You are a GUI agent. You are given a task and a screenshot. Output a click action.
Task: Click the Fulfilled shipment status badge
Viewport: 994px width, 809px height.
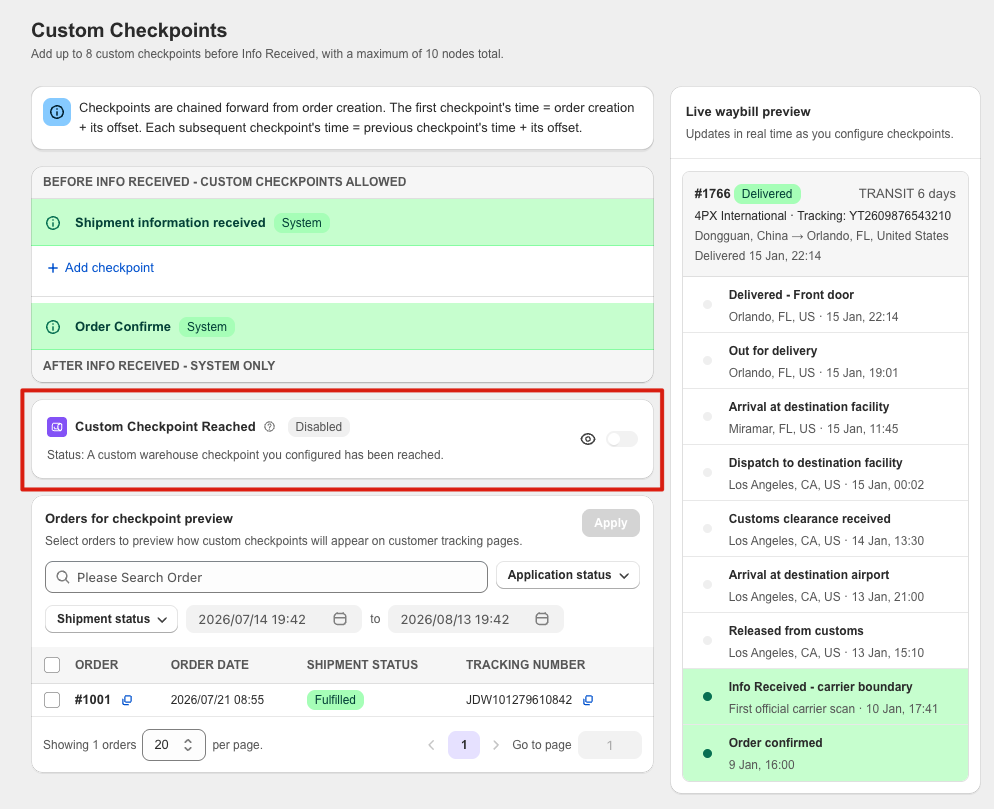pos(335,700)
